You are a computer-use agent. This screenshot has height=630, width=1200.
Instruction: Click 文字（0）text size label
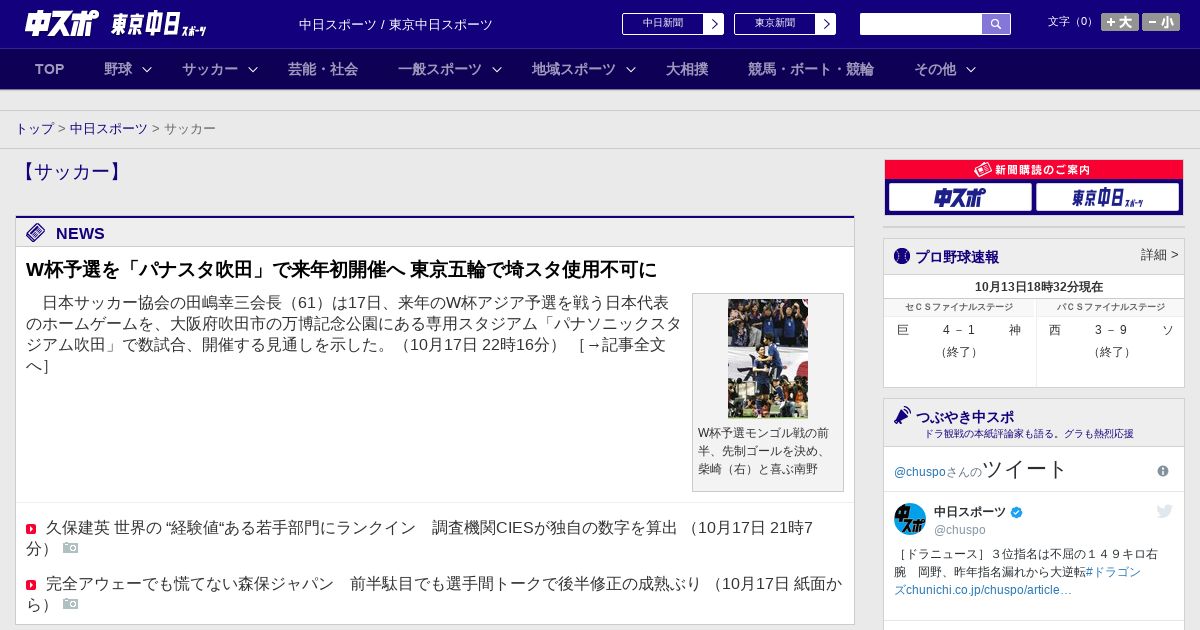pos(1071,21)
